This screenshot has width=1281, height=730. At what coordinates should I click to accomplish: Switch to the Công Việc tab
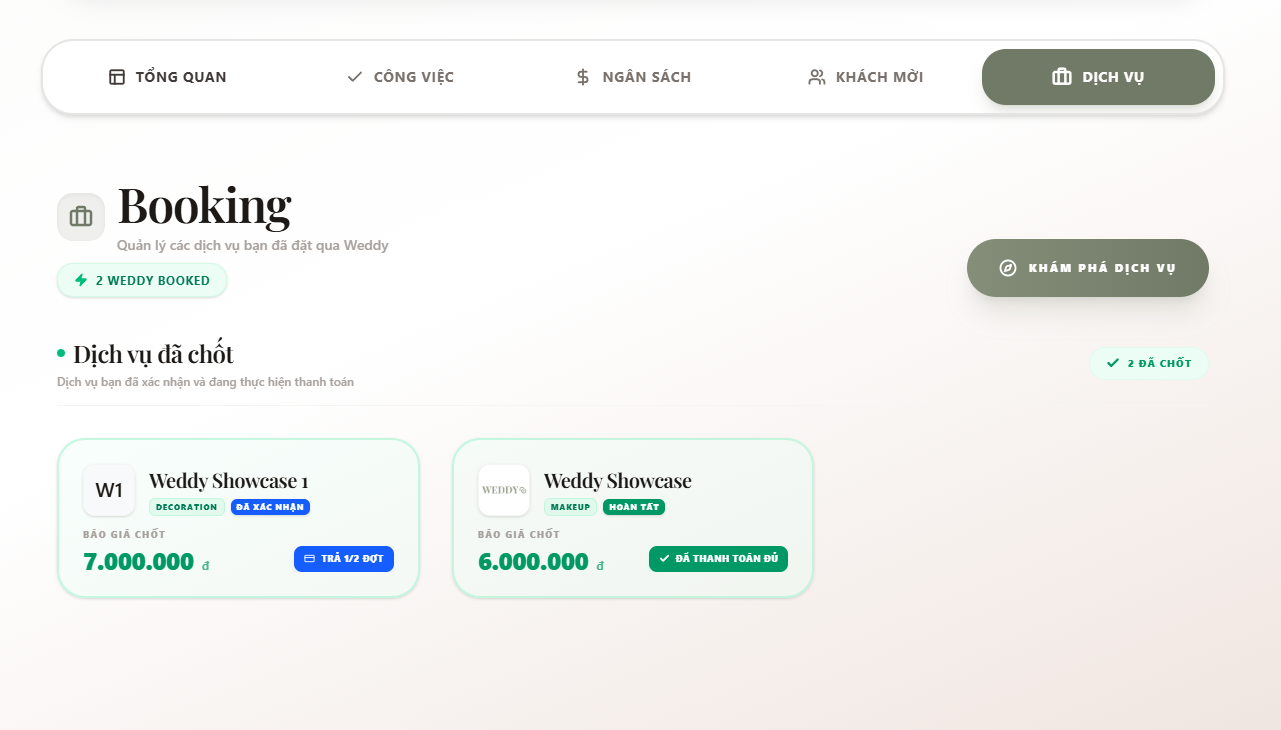[400, 77]
